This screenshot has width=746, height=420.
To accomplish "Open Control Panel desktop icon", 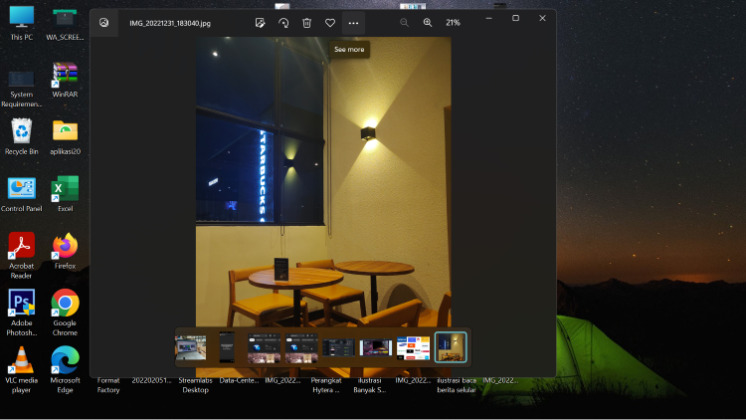I will point(21,194).
